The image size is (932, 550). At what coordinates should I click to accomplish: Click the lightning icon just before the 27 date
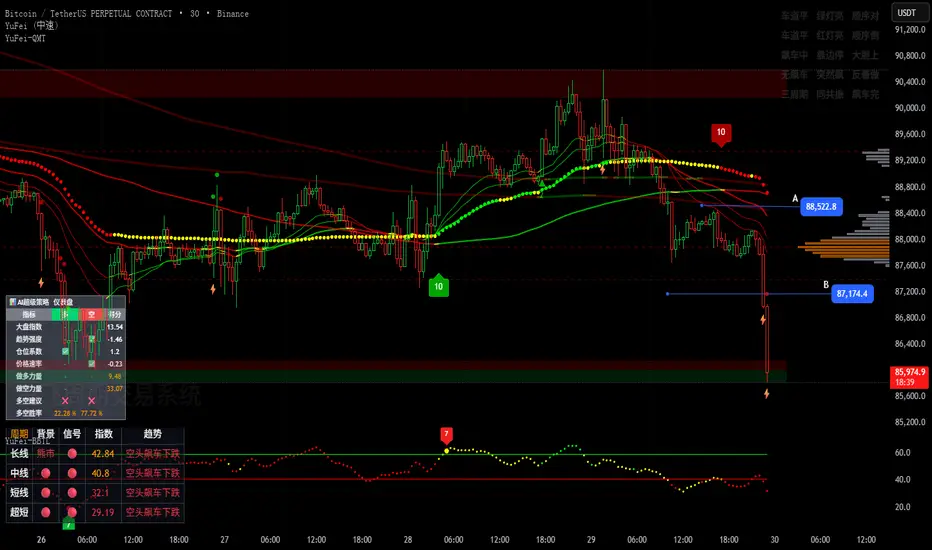(213, 289)
